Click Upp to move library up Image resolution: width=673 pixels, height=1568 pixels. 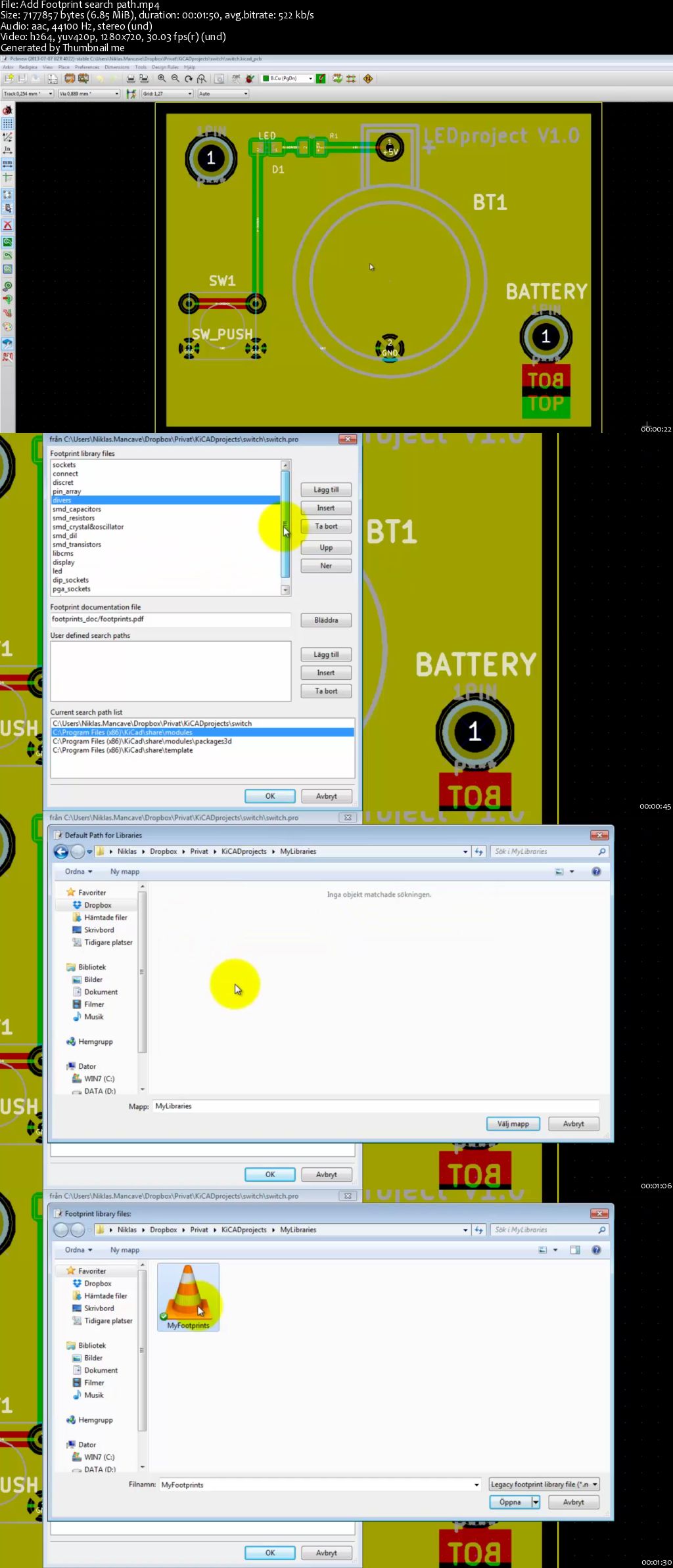pyautogui.click(x=326, y=547)
